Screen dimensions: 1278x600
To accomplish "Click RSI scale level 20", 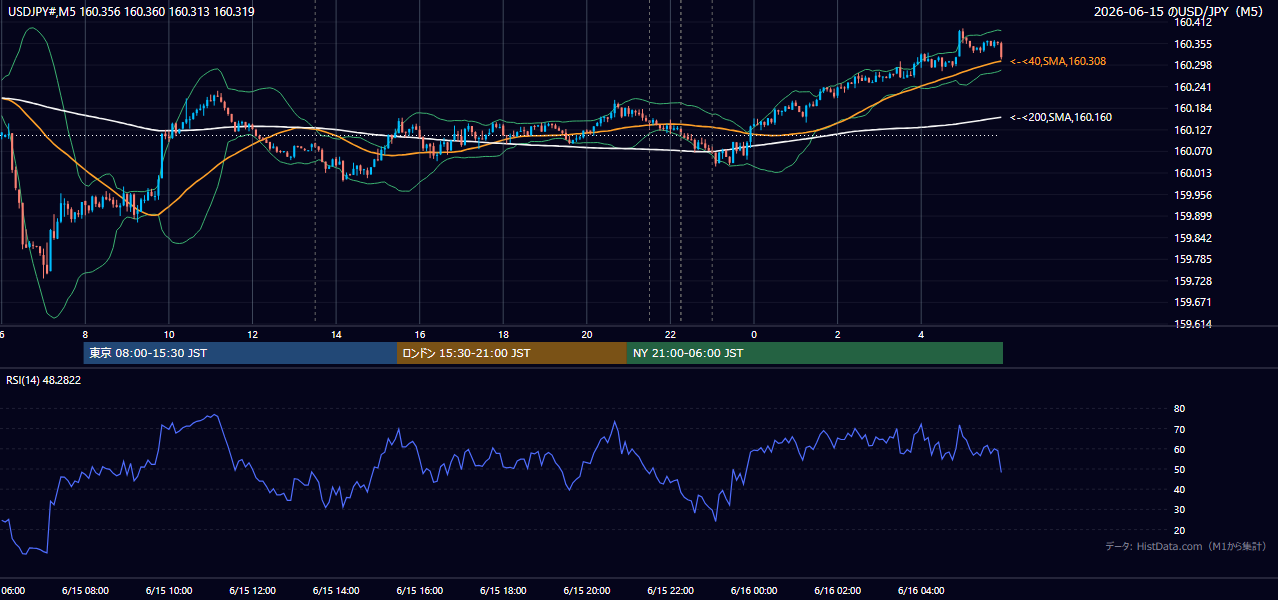I will (1179, 530).
